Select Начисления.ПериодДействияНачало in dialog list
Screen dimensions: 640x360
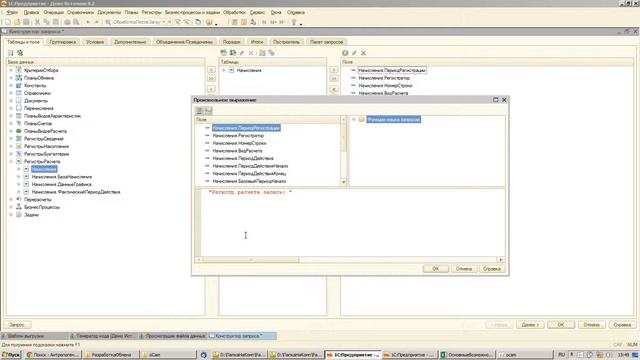[250, 166]
